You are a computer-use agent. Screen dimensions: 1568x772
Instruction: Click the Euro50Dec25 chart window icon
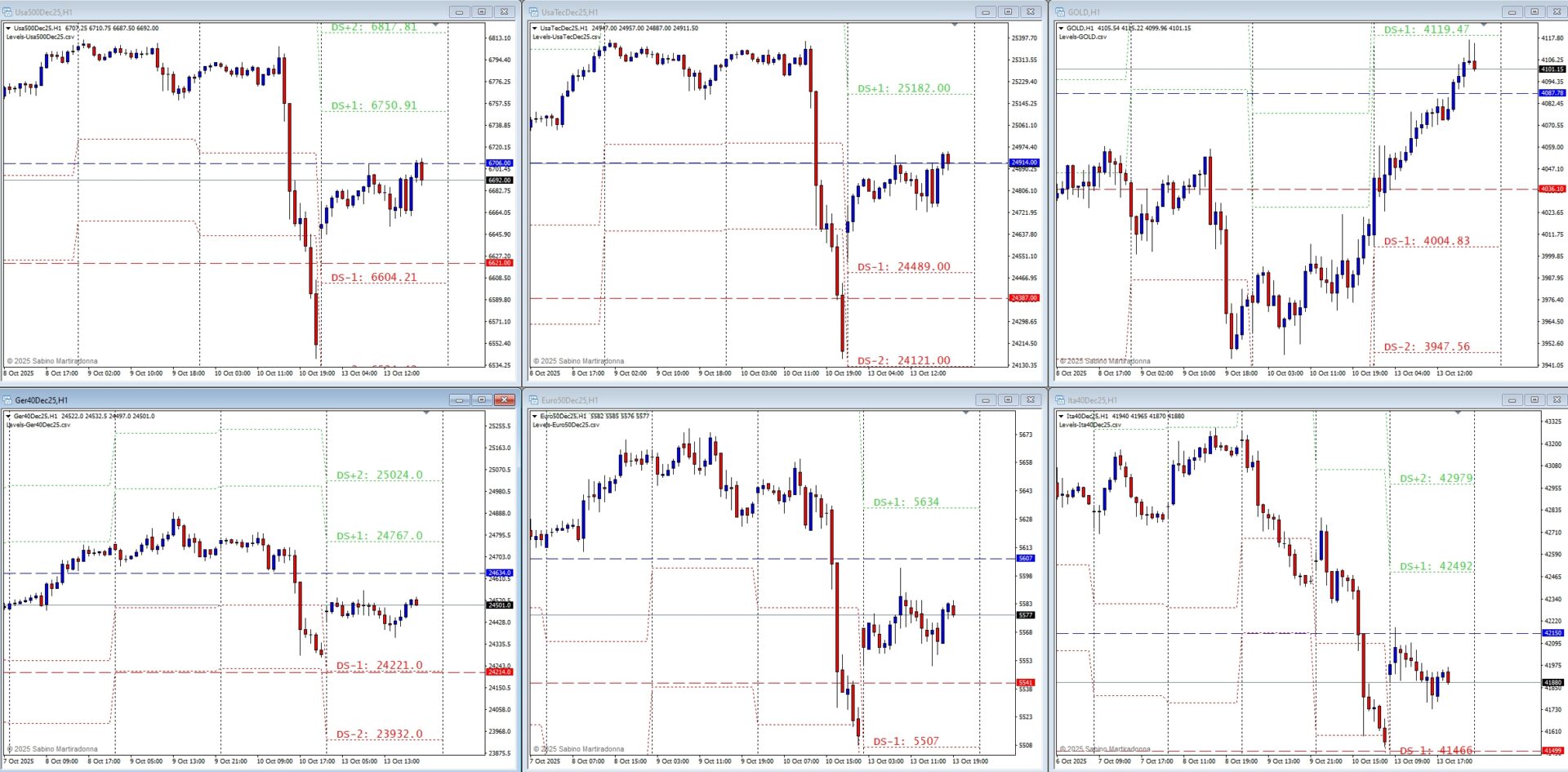pyautogui.click(x=534, y=400)
